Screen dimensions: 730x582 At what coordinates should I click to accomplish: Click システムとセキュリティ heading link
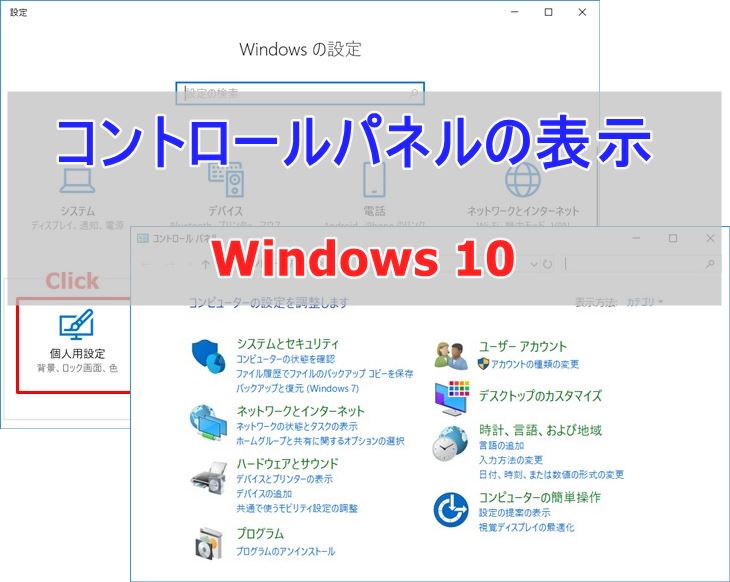(288, 344)
